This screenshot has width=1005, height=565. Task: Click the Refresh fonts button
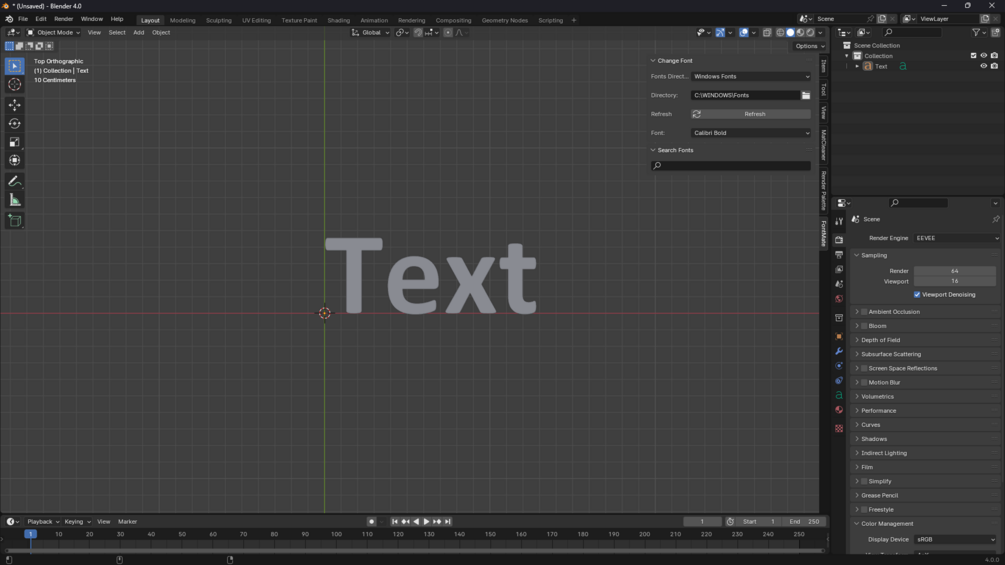click(751, 114)
